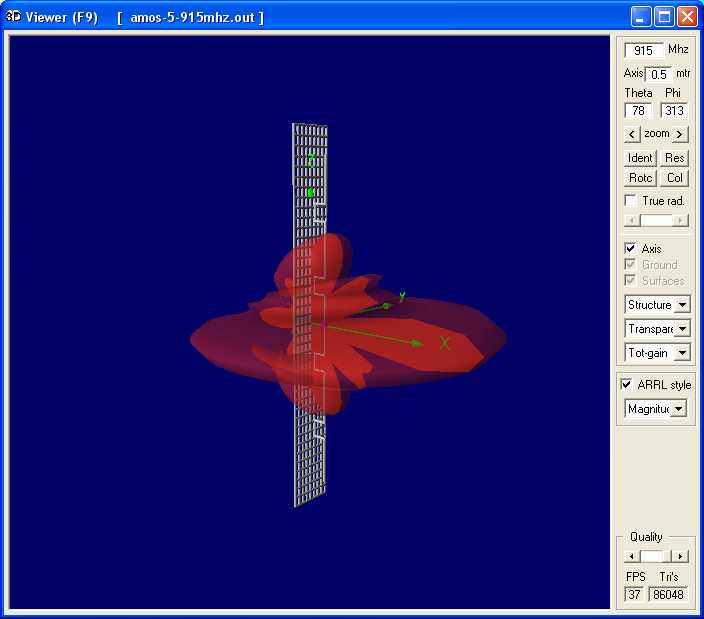704x619 pixels.
Task: Toggle the ARRL style checkbox
Action: pos(627,385)
